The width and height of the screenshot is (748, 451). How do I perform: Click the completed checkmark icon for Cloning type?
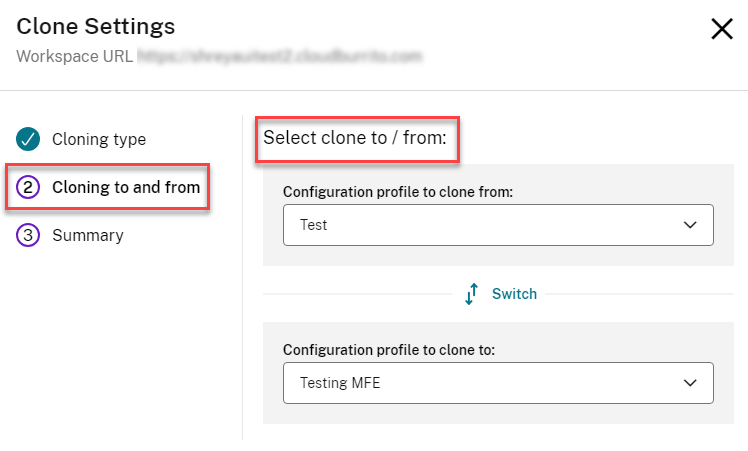click(28, 139)
